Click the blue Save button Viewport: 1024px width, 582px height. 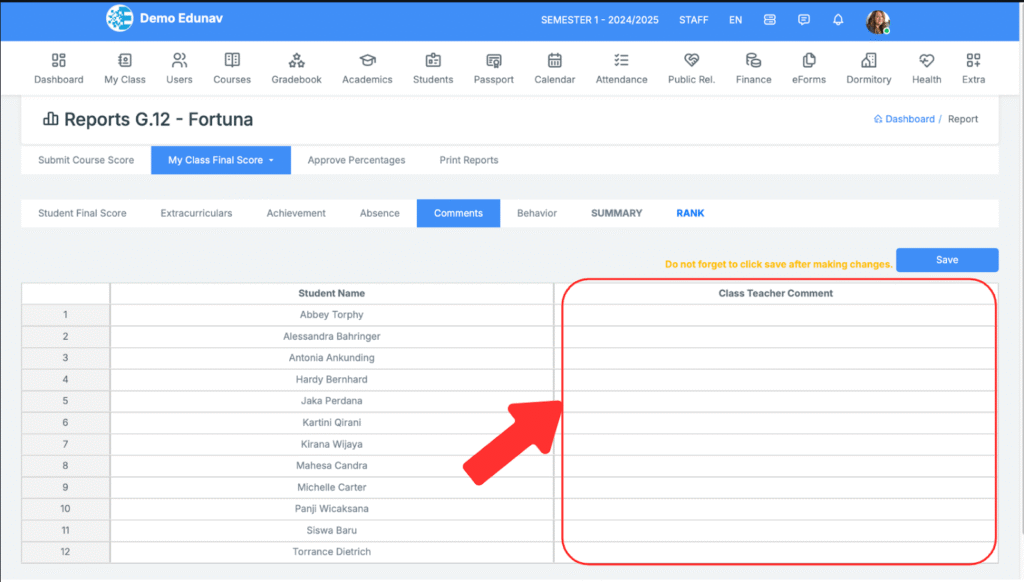946,260
